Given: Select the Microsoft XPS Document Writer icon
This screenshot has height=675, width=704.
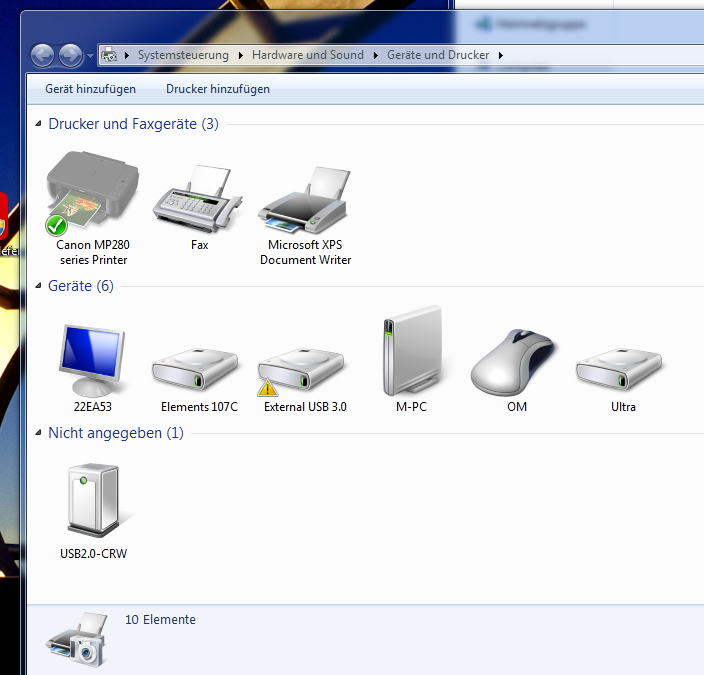Looking at the screenshot, I should point(304,200).
